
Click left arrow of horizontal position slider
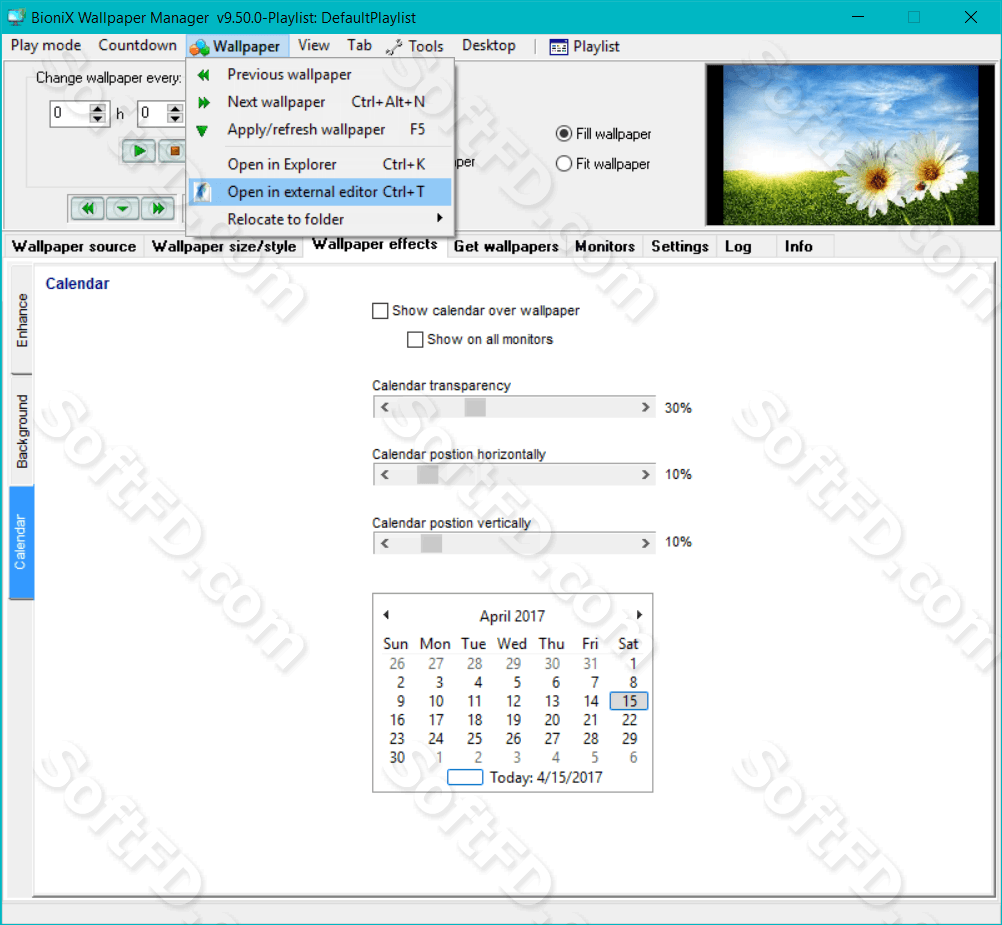click(x=385, y=475)
